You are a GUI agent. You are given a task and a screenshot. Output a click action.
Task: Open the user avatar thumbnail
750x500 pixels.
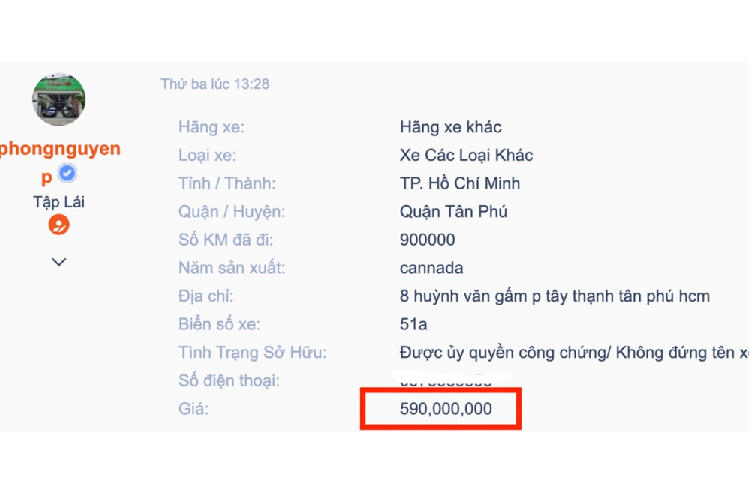[x=59, y=100]
